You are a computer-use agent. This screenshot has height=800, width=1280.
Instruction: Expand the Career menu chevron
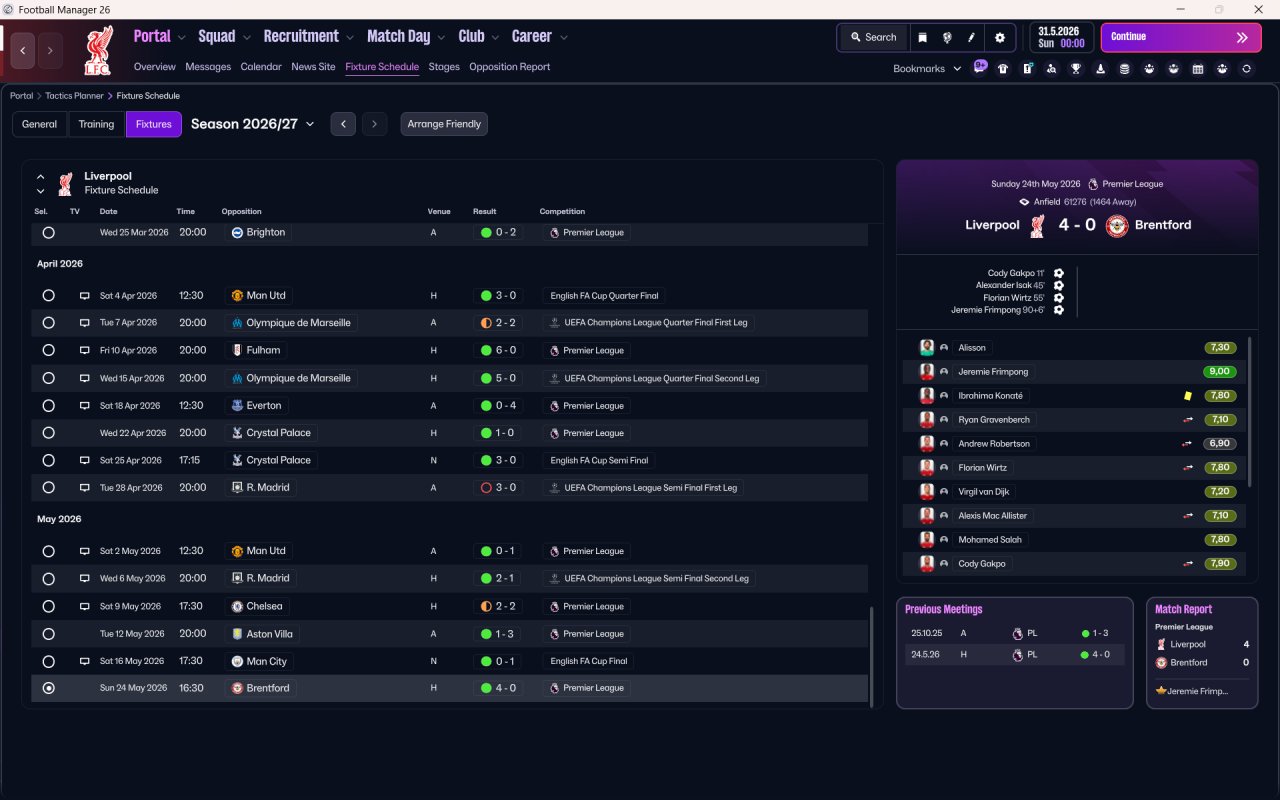[x=563, y=38]
